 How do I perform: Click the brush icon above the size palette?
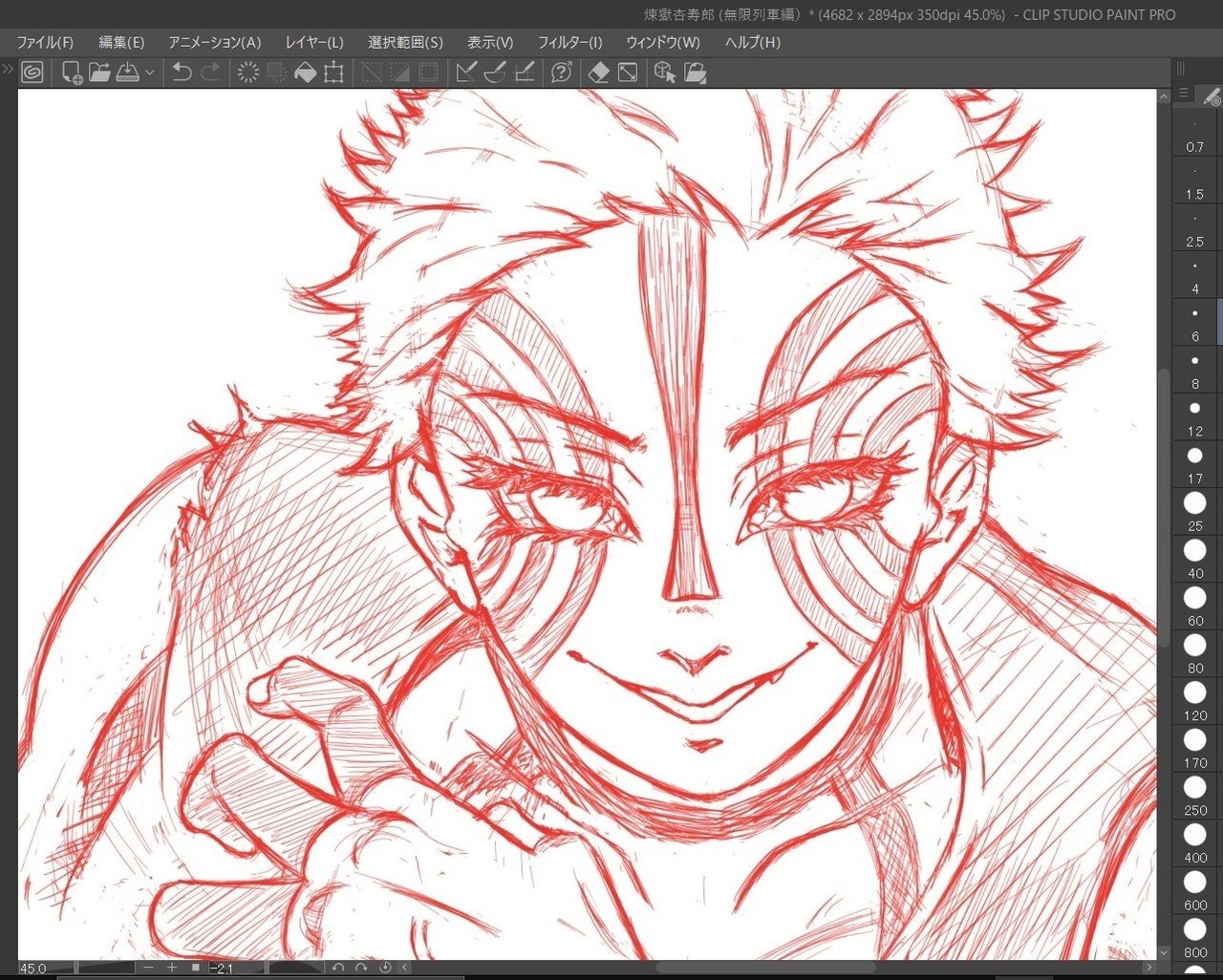(1212, 96)
